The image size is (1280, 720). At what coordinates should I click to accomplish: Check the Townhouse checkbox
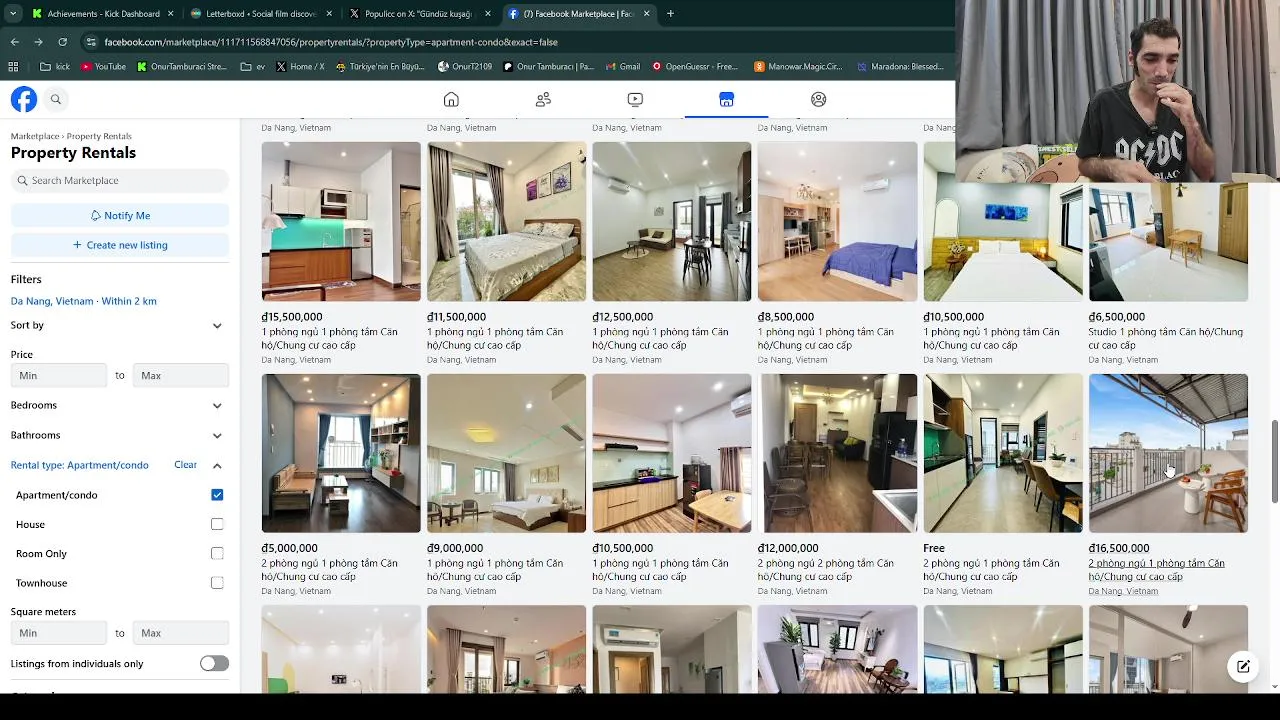[x=217, y=583]
